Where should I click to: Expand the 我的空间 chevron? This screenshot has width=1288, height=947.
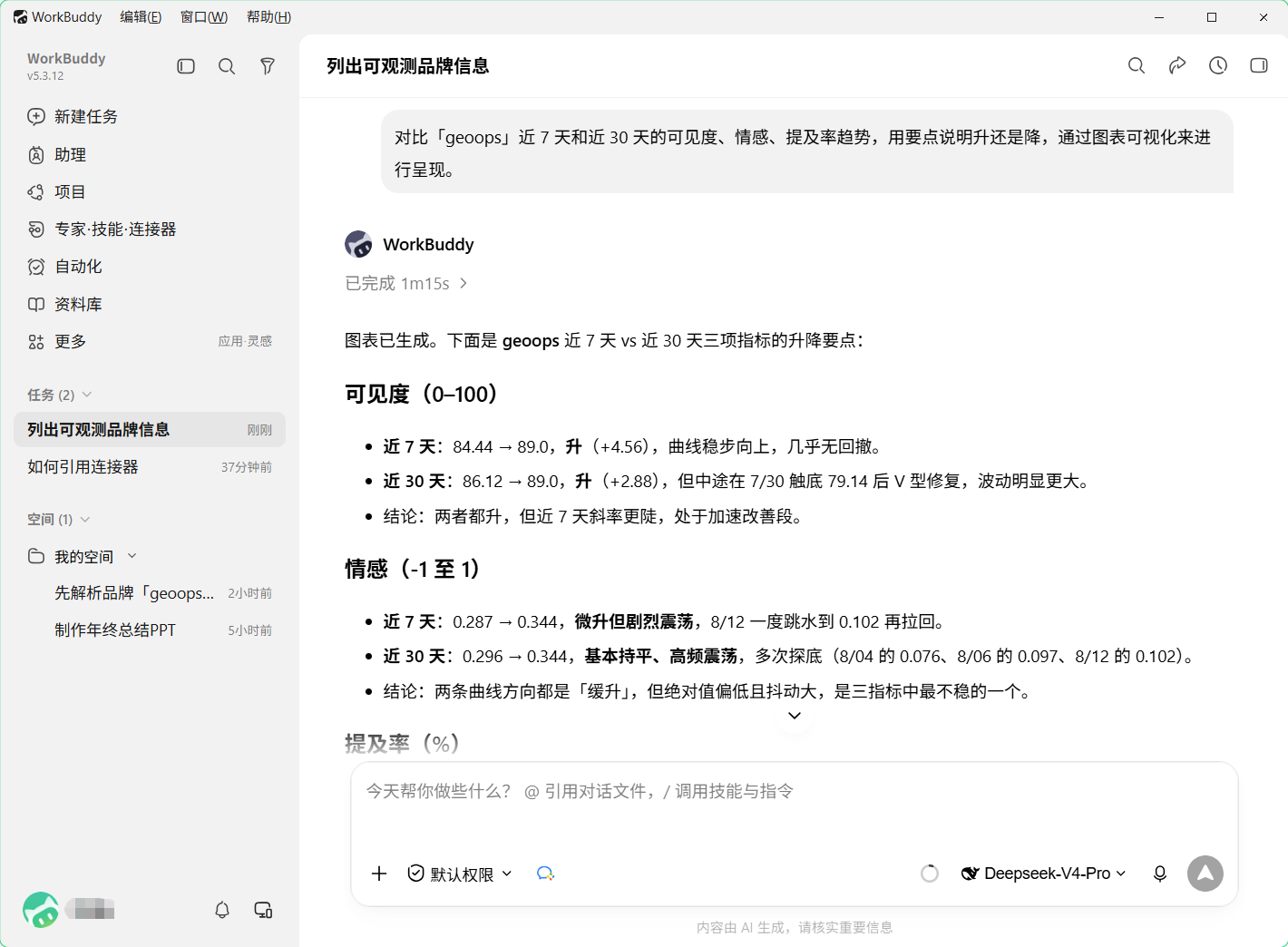tap(132, 556)
